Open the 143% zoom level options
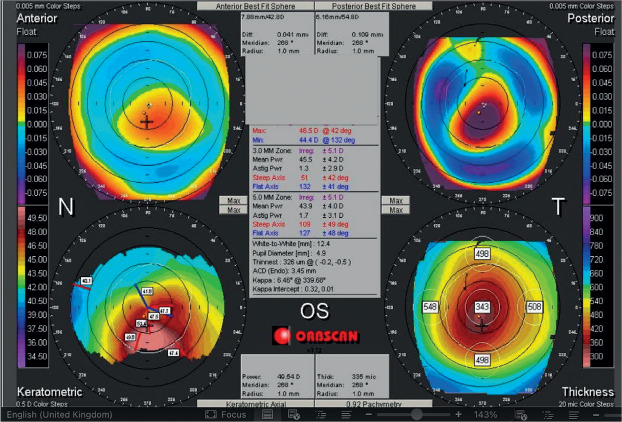Screen dimensions: 622x422 (x=485, y=414)
